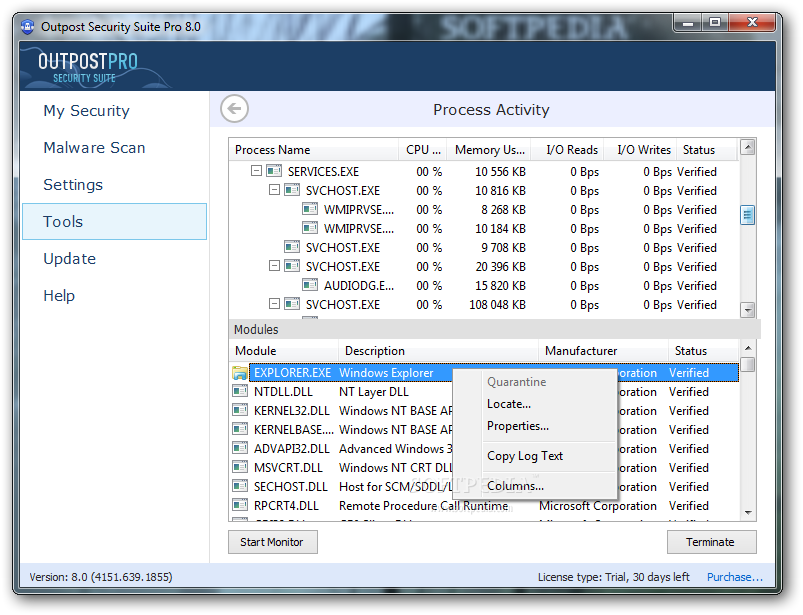Collapse the SERVICES.EXE tree node

pos(257,171)
